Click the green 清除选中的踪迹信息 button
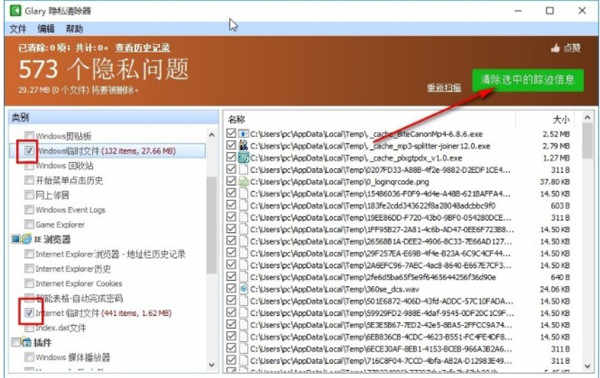 click(x=528, y=80)
